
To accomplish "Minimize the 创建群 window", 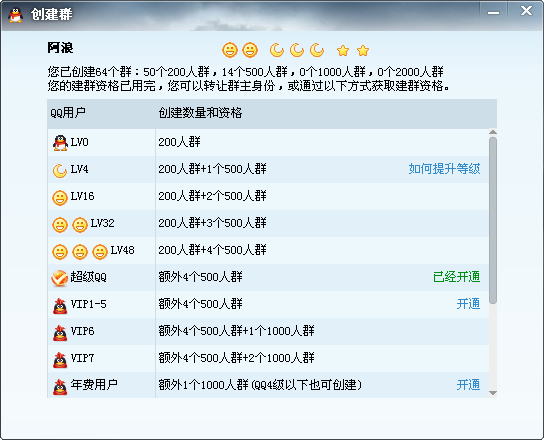I will [493, 13].
